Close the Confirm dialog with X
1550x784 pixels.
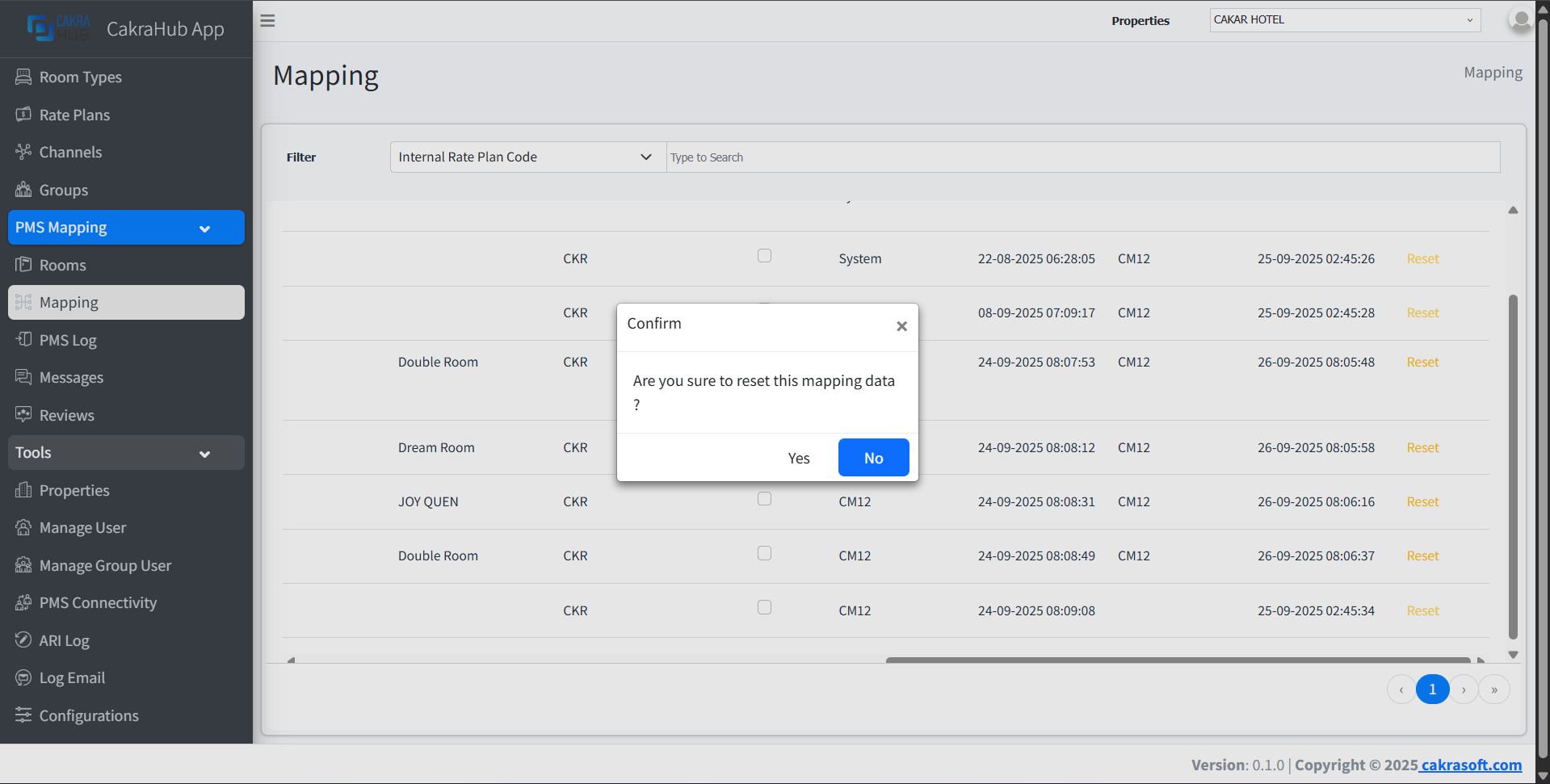[901, 326]
